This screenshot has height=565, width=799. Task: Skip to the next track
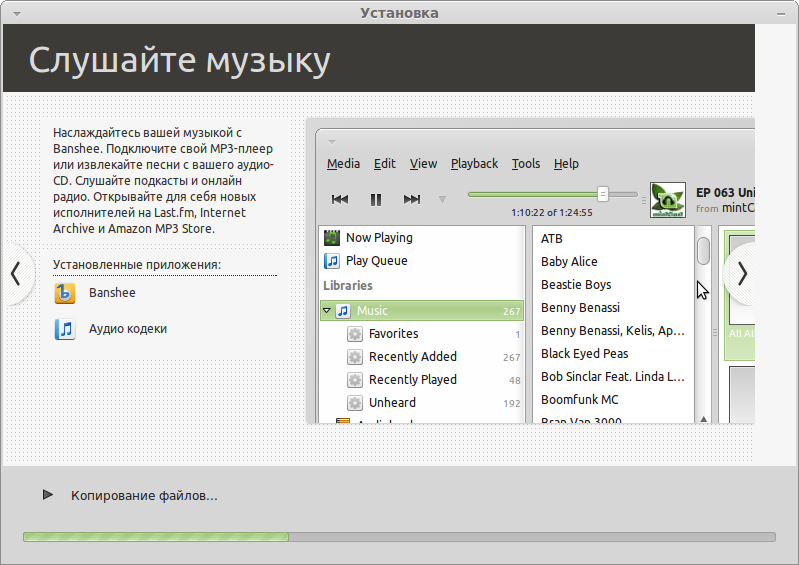click(412, 199)
